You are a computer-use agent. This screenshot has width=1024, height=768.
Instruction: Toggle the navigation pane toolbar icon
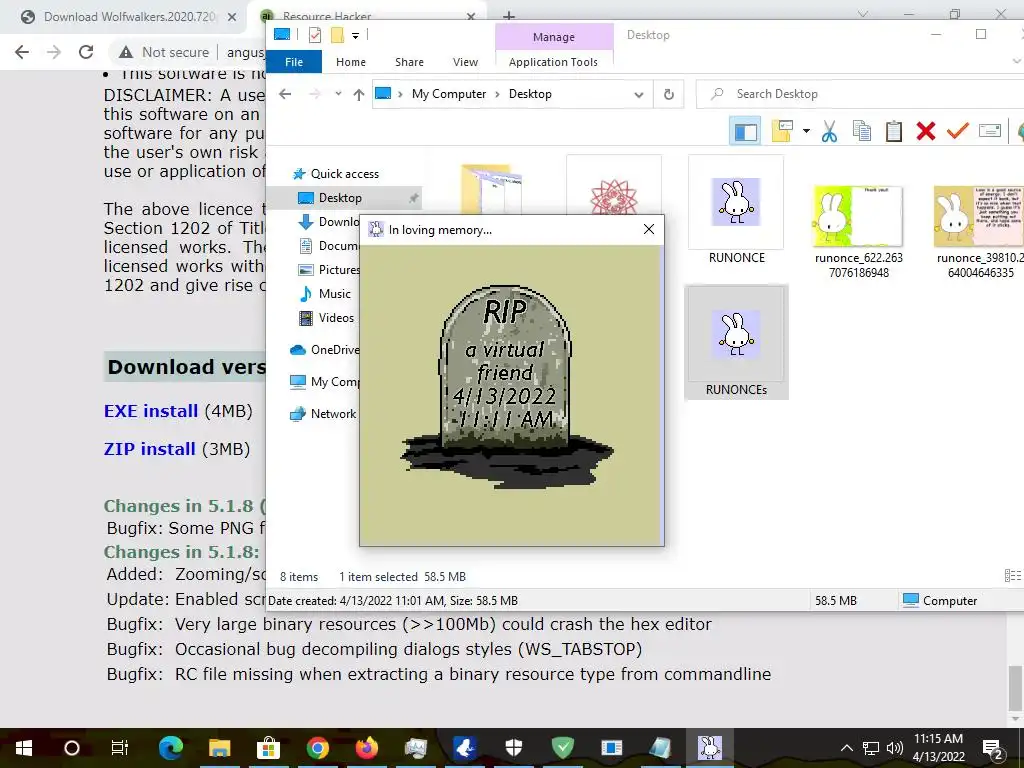(744, 131)
